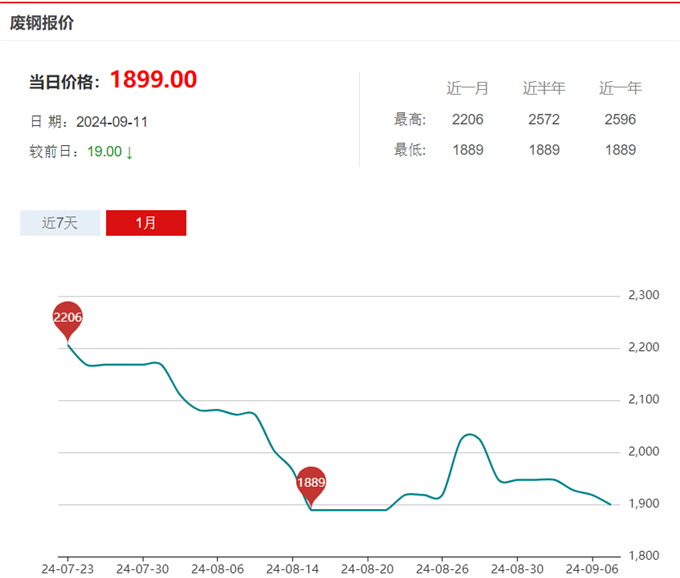Screen dimensions: 680x578
Task: Click the 24-08-26 x-axis date label
Action: click(x=441, y=566)
